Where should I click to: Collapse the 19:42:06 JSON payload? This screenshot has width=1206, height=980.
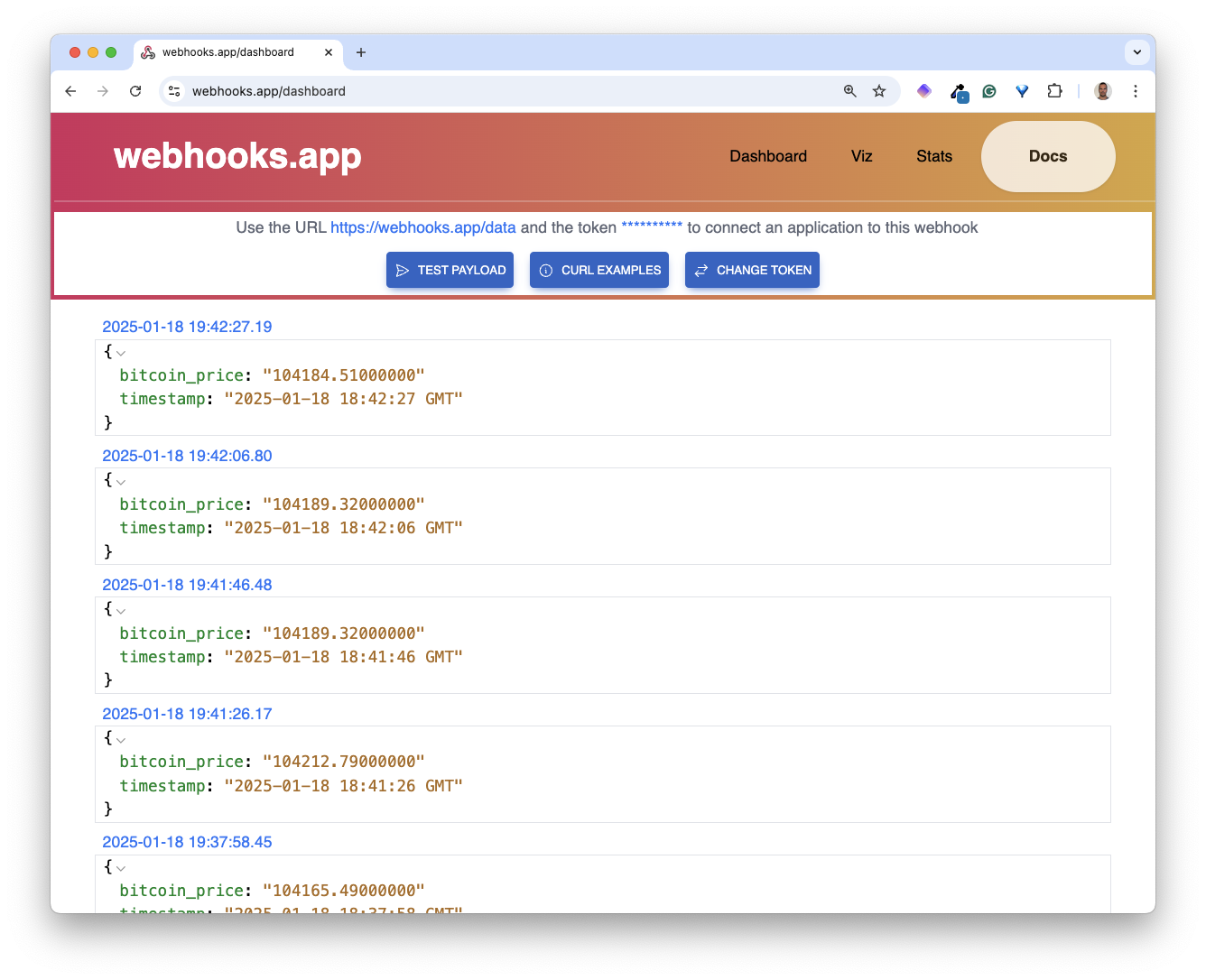121,481
